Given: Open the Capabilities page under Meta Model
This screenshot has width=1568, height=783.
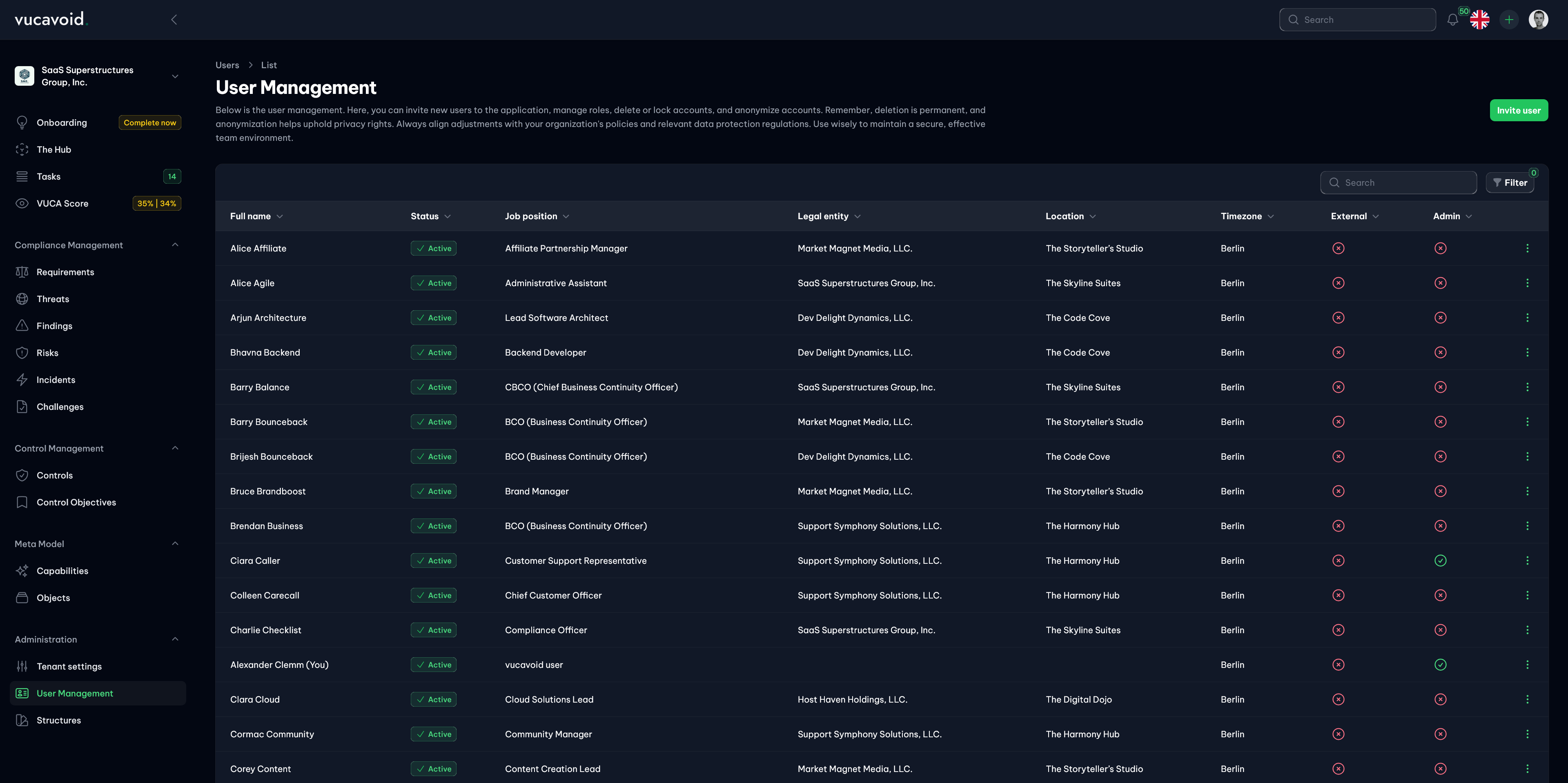Looking at the screenshot, I should [x=63, y=571].
